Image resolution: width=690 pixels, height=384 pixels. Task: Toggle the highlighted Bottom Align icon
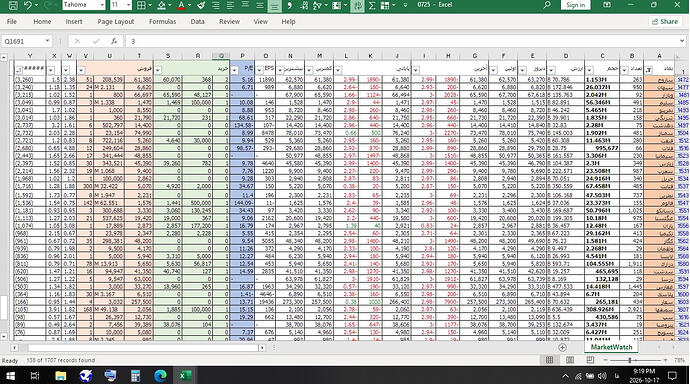pos(275,5)
